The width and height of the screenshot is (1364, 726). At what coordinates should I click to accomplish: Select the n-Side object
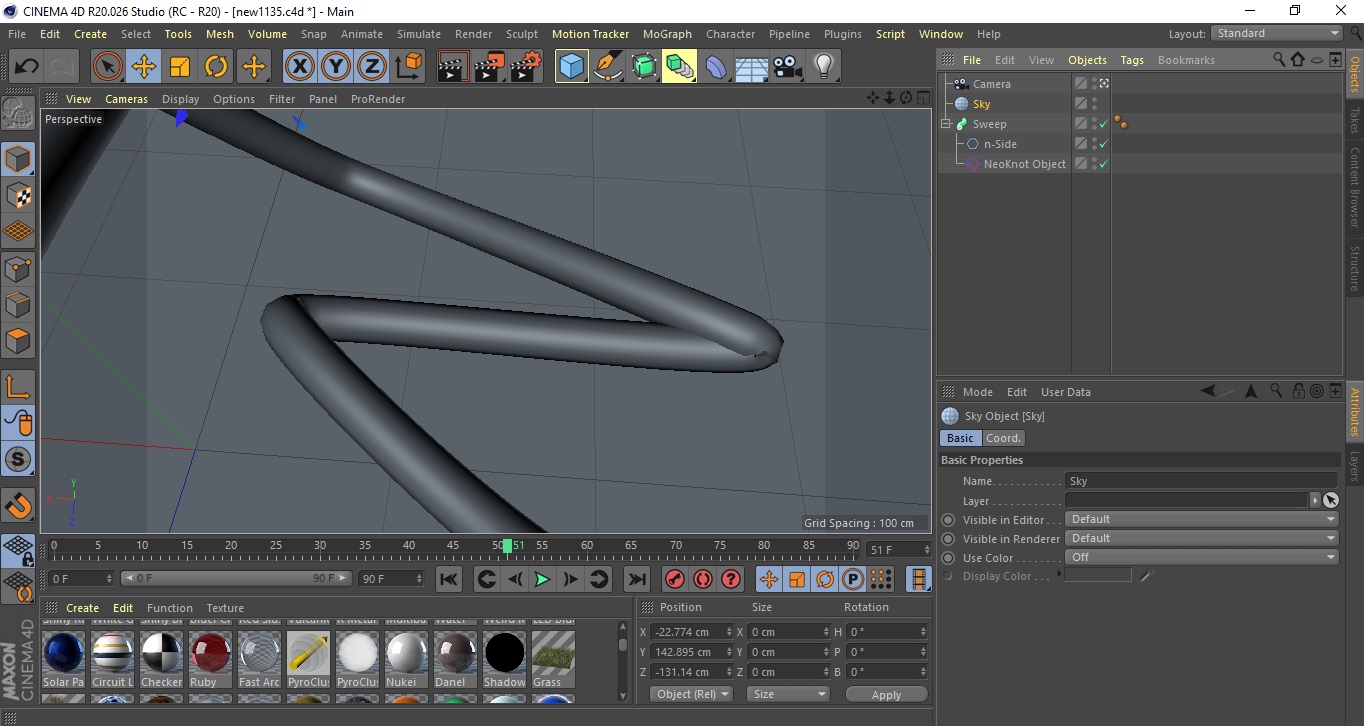pos(1000,144)
